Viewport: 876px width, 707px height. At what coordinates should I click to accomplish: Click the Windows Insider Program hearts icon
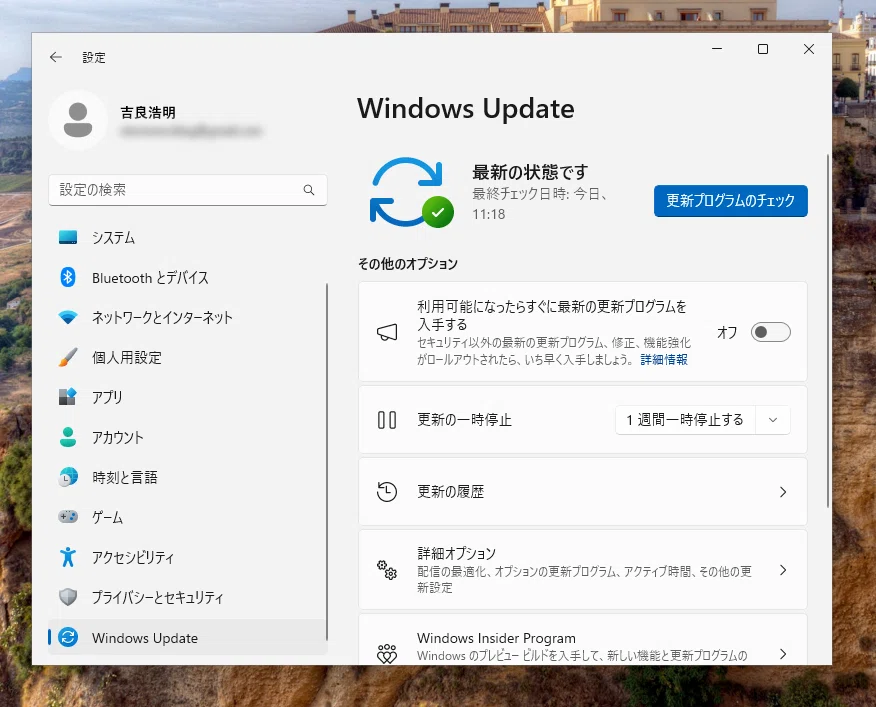387,653
